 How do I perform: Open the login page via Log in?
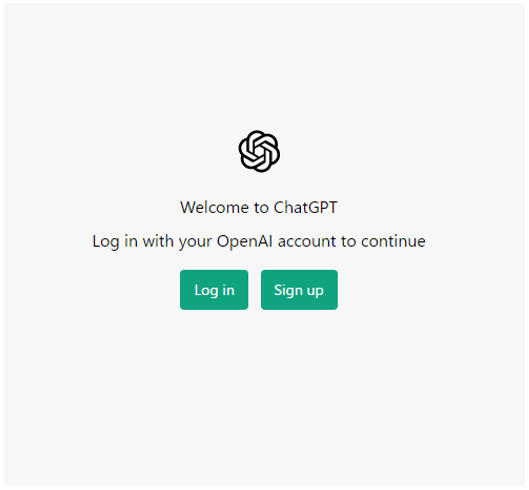pyautogui.click(x=214, y=290)
